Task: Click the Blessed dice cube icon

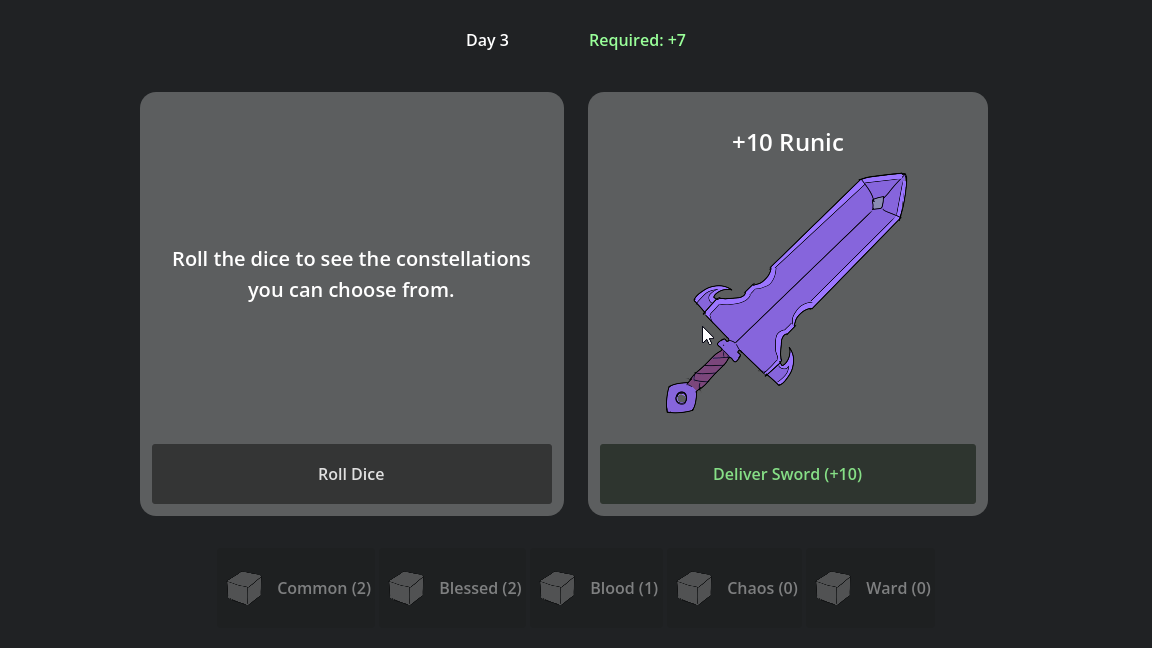Action: 406,588
